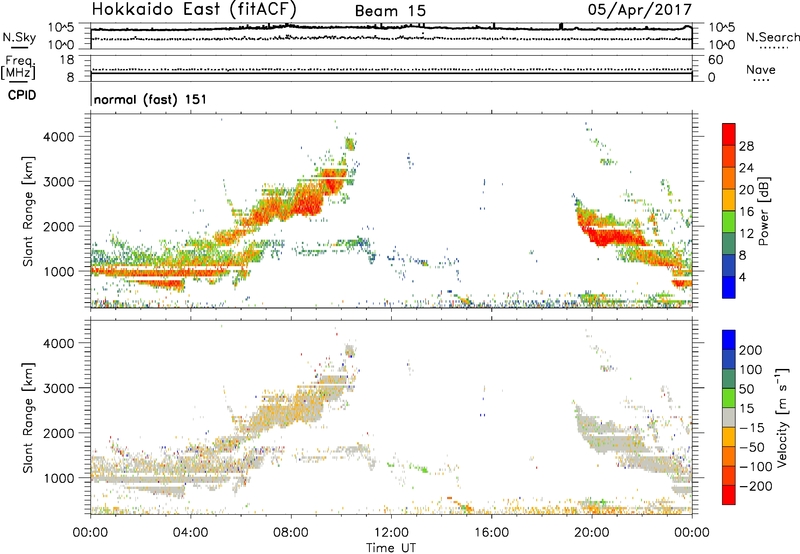Click the '-200' value on velocity colorbar
The image size is (800, 554).
[755, 486]
